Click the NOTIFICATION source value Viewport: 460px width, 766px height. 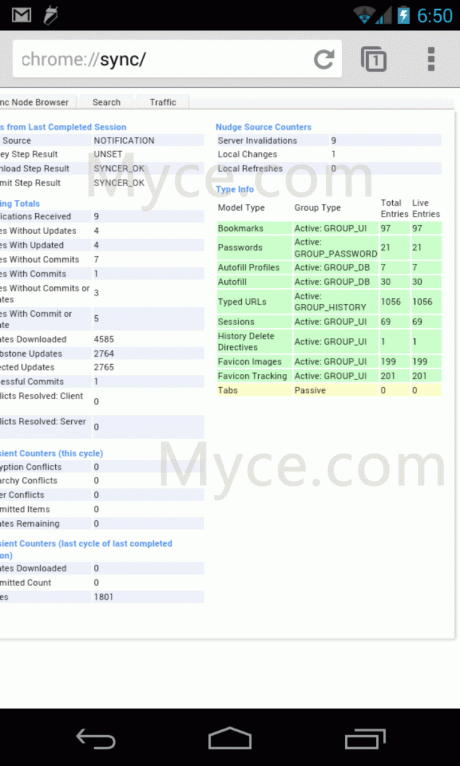124,141
